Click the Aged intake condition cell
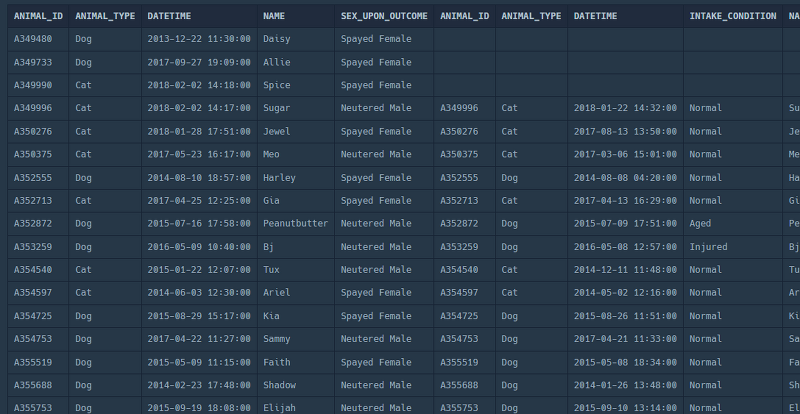The height and width of the screenshot is (414, 800). tap(700, 223)
